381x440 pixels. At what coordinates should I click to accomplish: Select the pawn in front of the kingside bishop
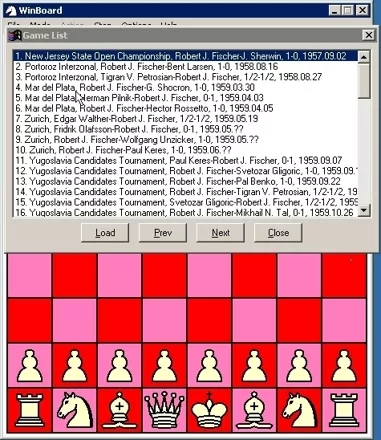[x=254, y=366]
